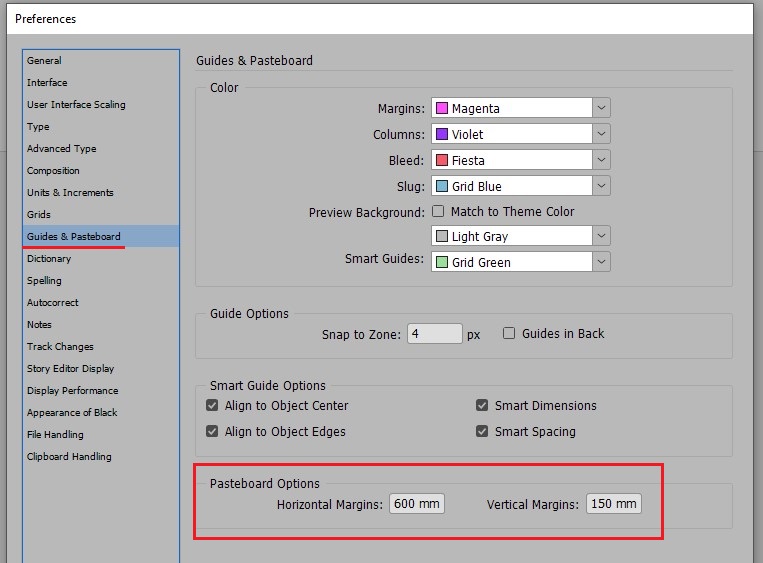Screen dimensions: 763x563
Task: Click the Horizontal Margins input field
Action: (x=417, y=504)
